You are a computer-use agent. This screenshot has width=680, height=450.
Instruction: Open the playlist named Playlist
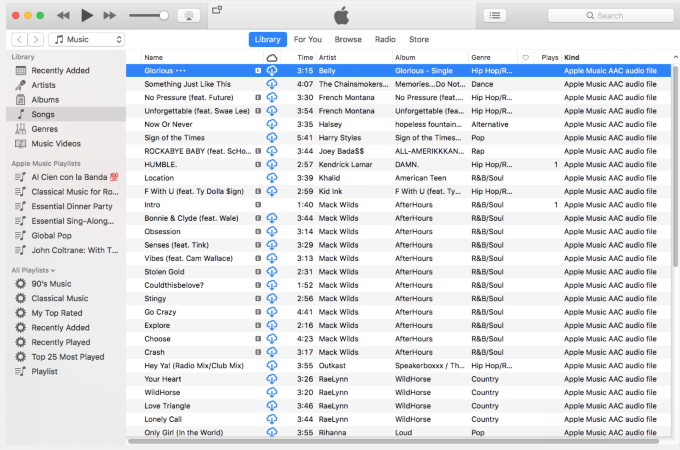[x=66, y=372]
